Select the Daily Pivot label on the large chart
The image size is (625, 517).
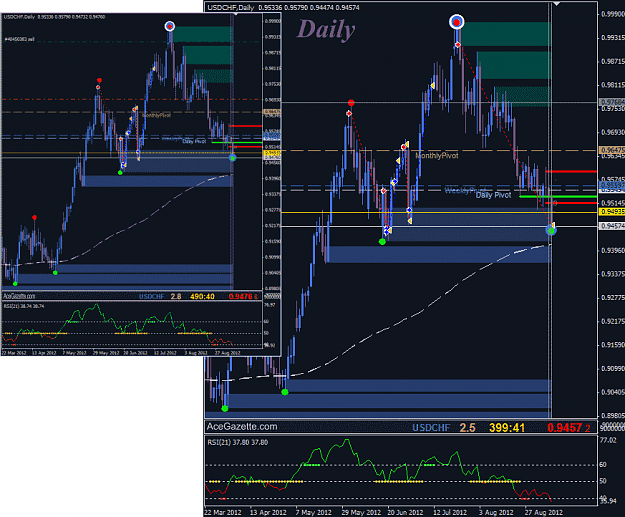tap(493, 195)
